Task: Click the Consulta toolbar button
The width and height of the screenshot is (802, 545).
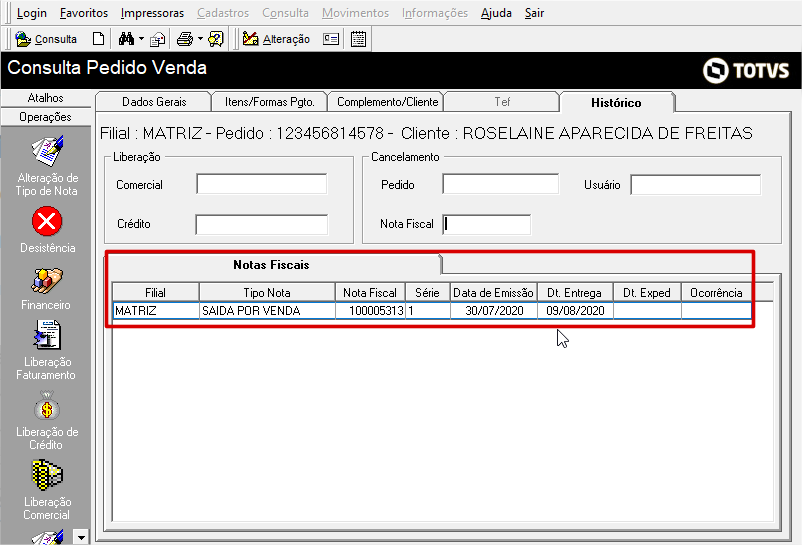Action: point(46,39)
